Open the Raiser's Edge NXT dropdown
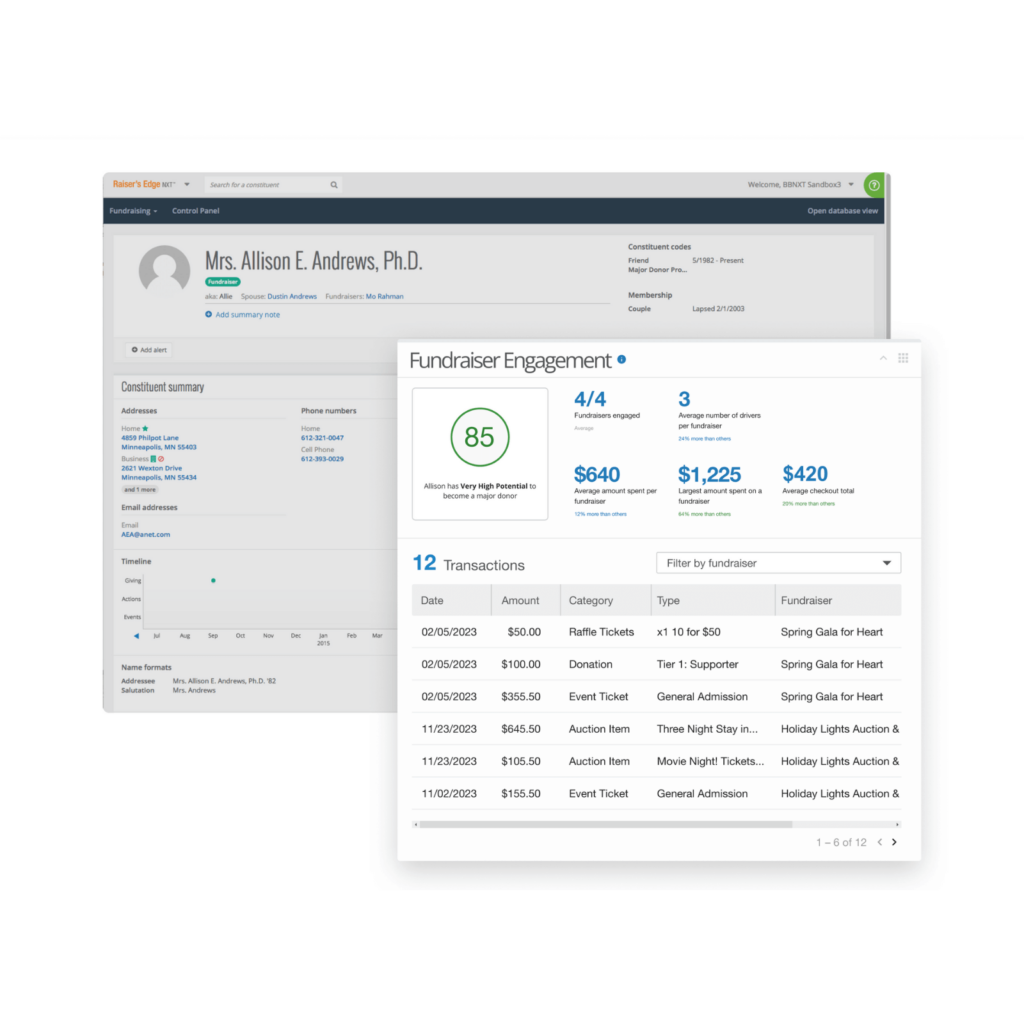Image resolution: width=1024 pixels, height=1024 pixels. (x=187, y=185)
